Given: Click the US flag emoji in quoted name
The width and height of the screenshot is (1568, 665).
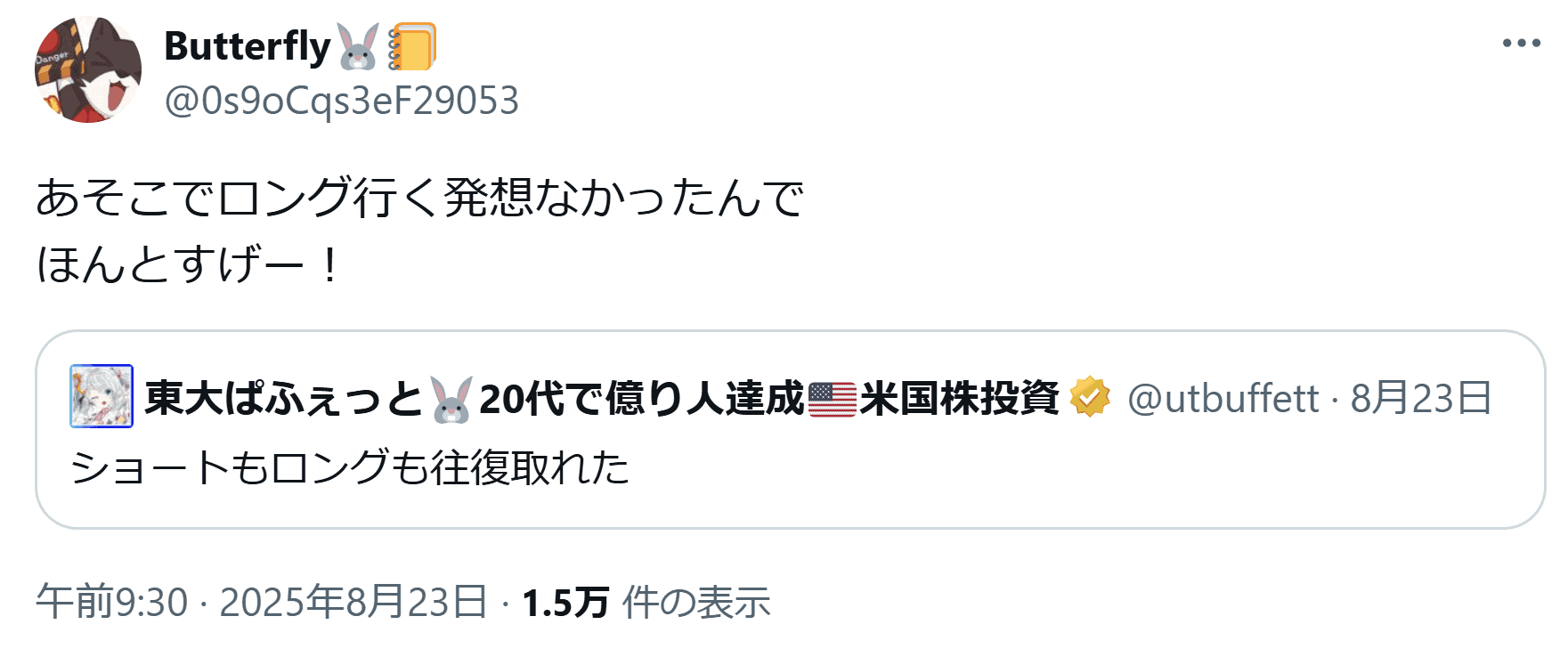Looking at the screenshot, I should [832, 399].
